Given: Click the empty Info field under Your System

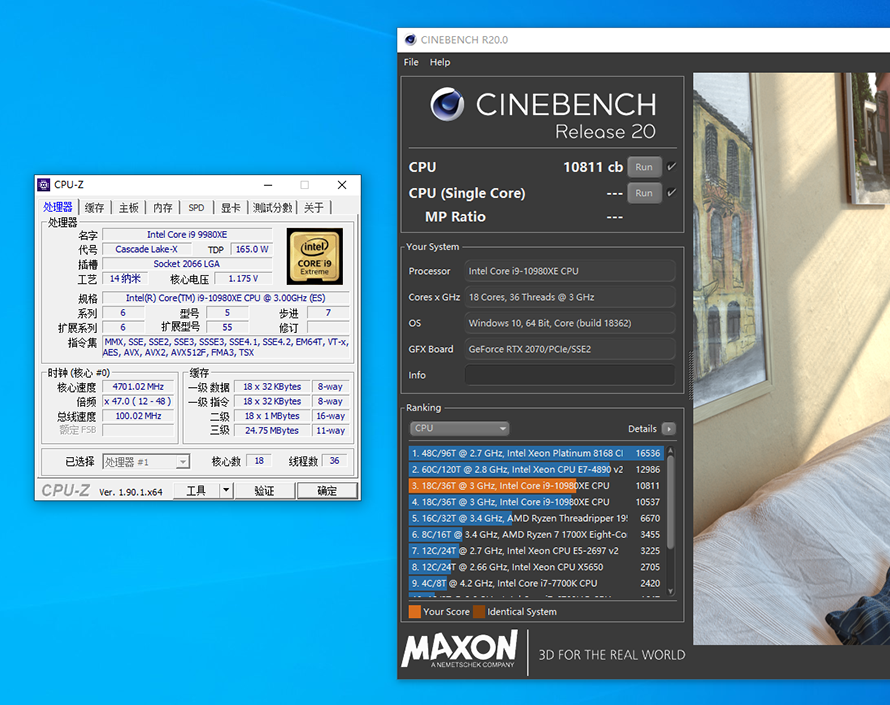Looking at the screenshot, I should tap(570, 375).
